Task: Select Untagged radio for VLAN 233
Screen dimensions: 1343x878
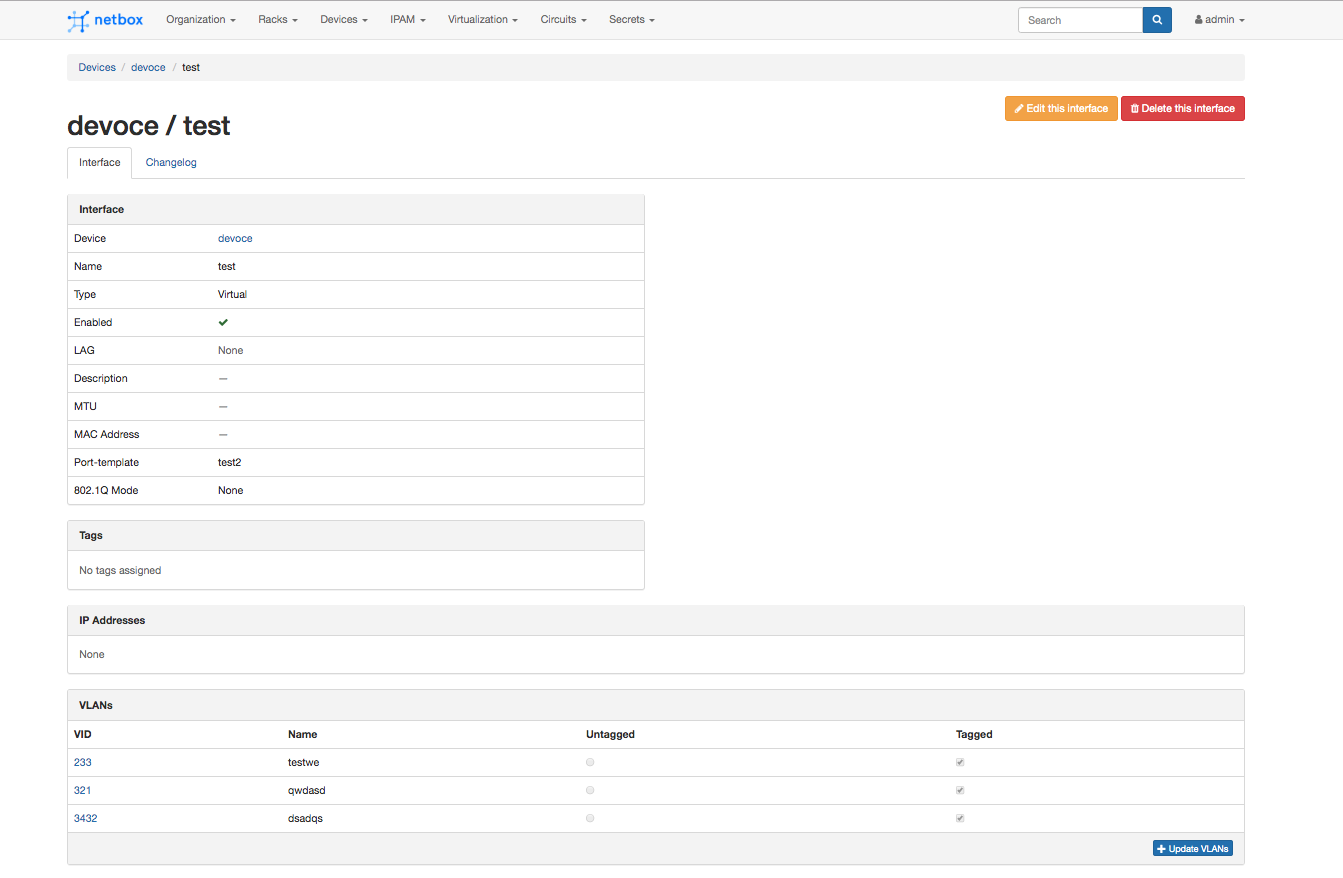Action: click(590, 762)
